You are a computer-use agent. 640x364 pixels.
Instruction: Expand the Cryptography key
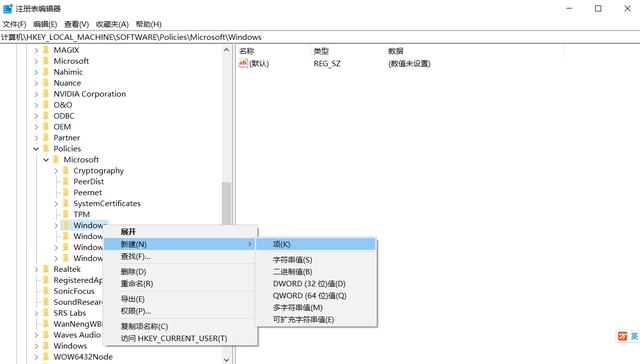point(56,171)
